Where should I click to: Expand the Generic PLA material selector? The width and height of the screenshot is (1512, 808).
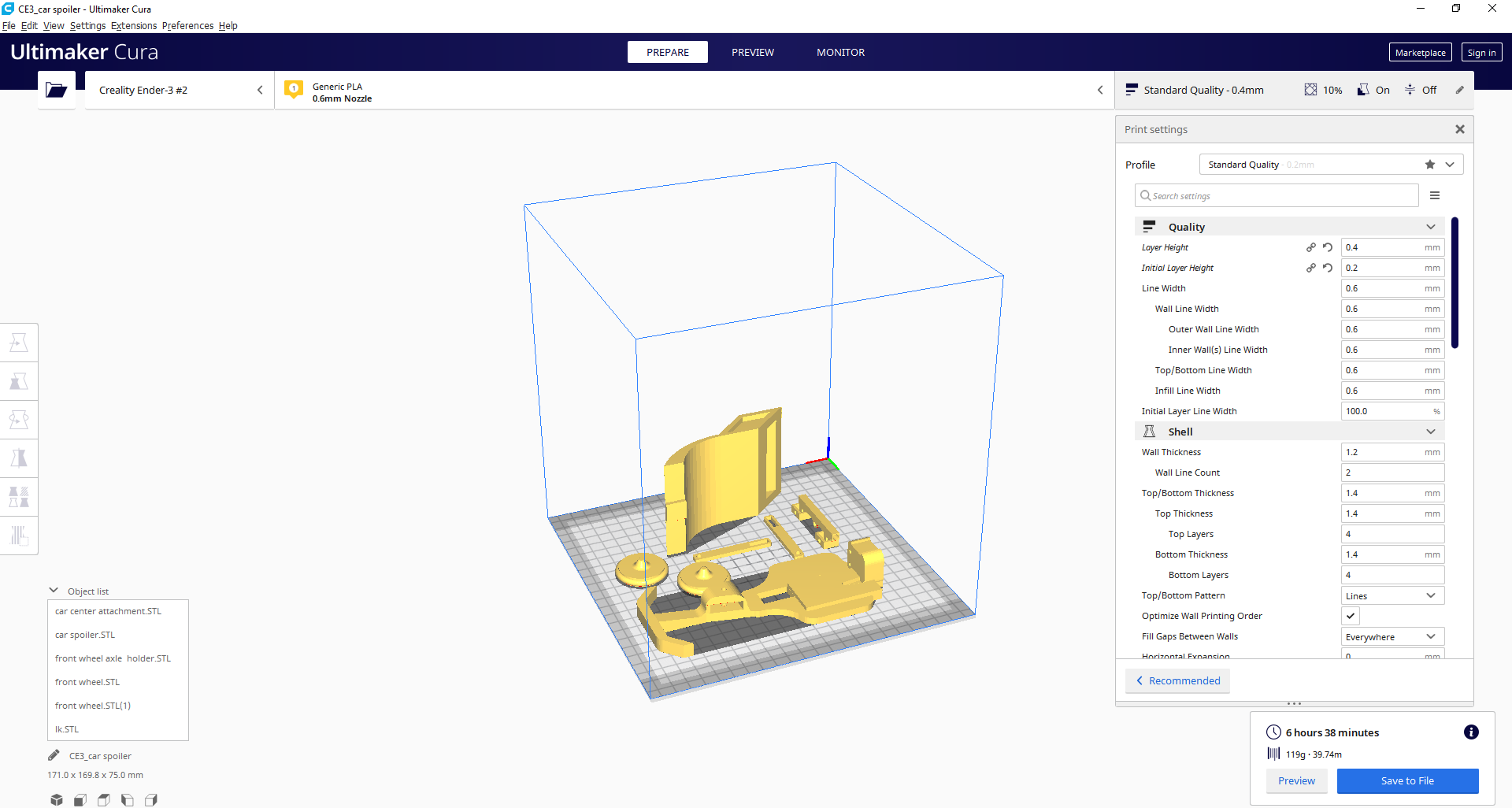pos(695,90)
